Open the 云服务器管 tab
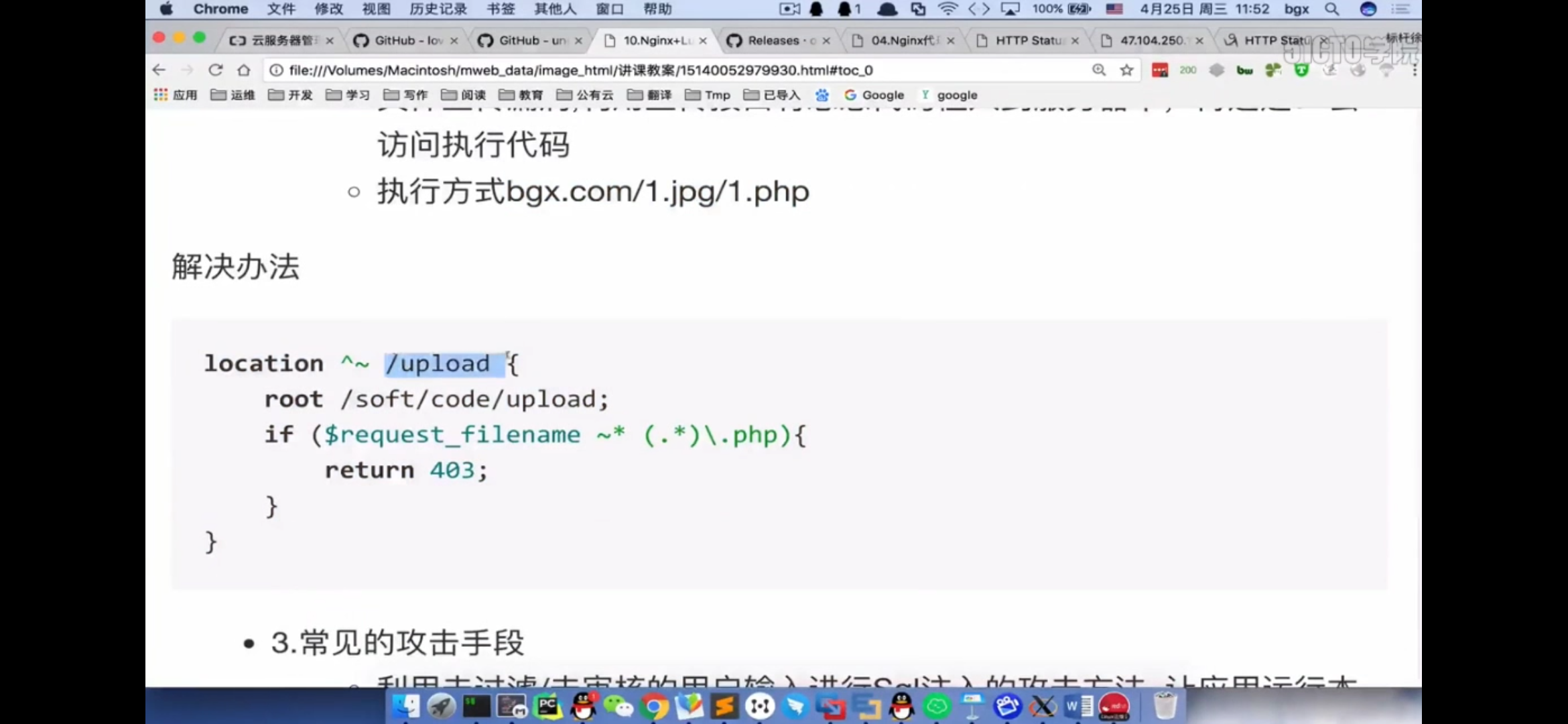 pos(281,40)
